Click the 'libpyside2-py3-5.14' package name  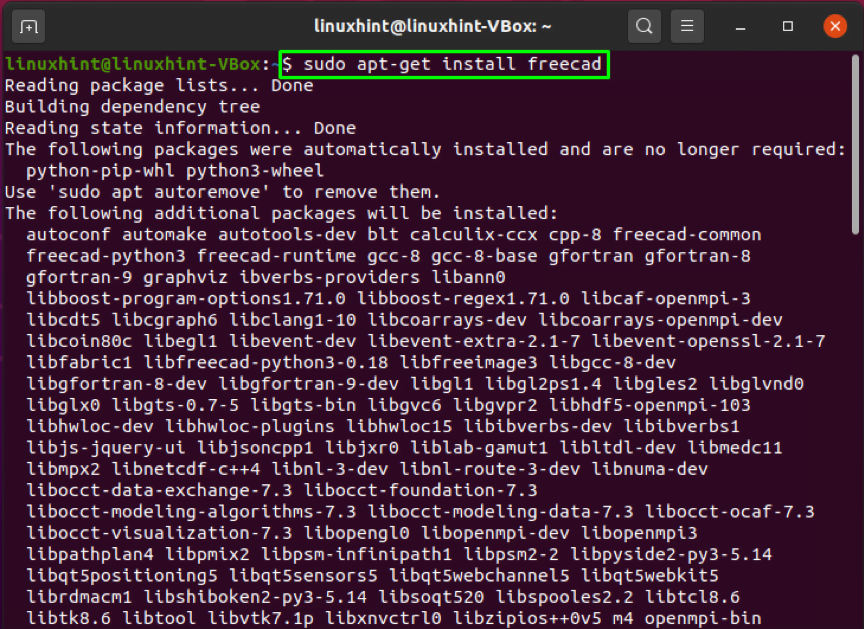pyautogui.click(x=671, y=555)
